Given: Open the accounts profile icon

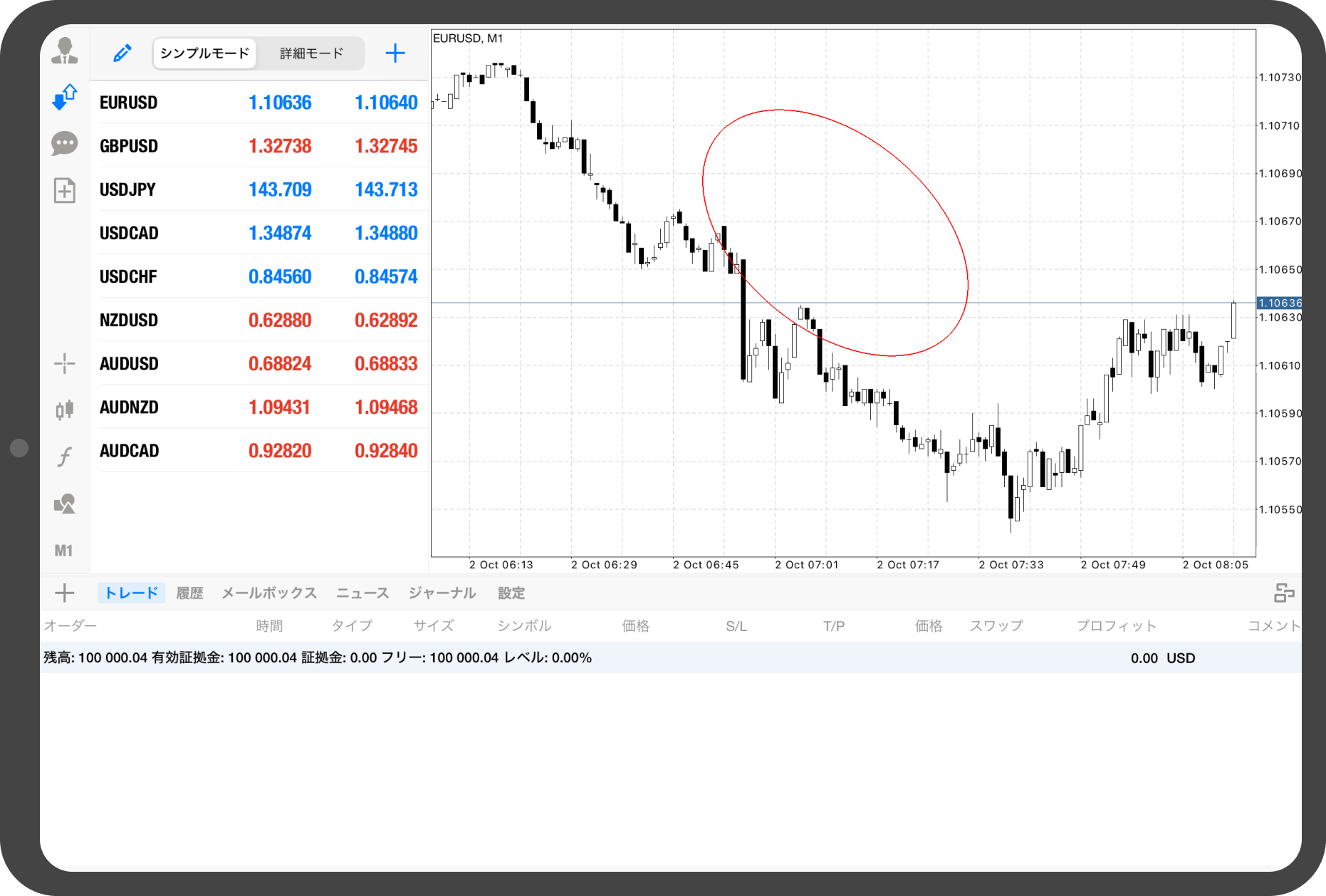Looking at the screenshot, I should pos(65,51).
